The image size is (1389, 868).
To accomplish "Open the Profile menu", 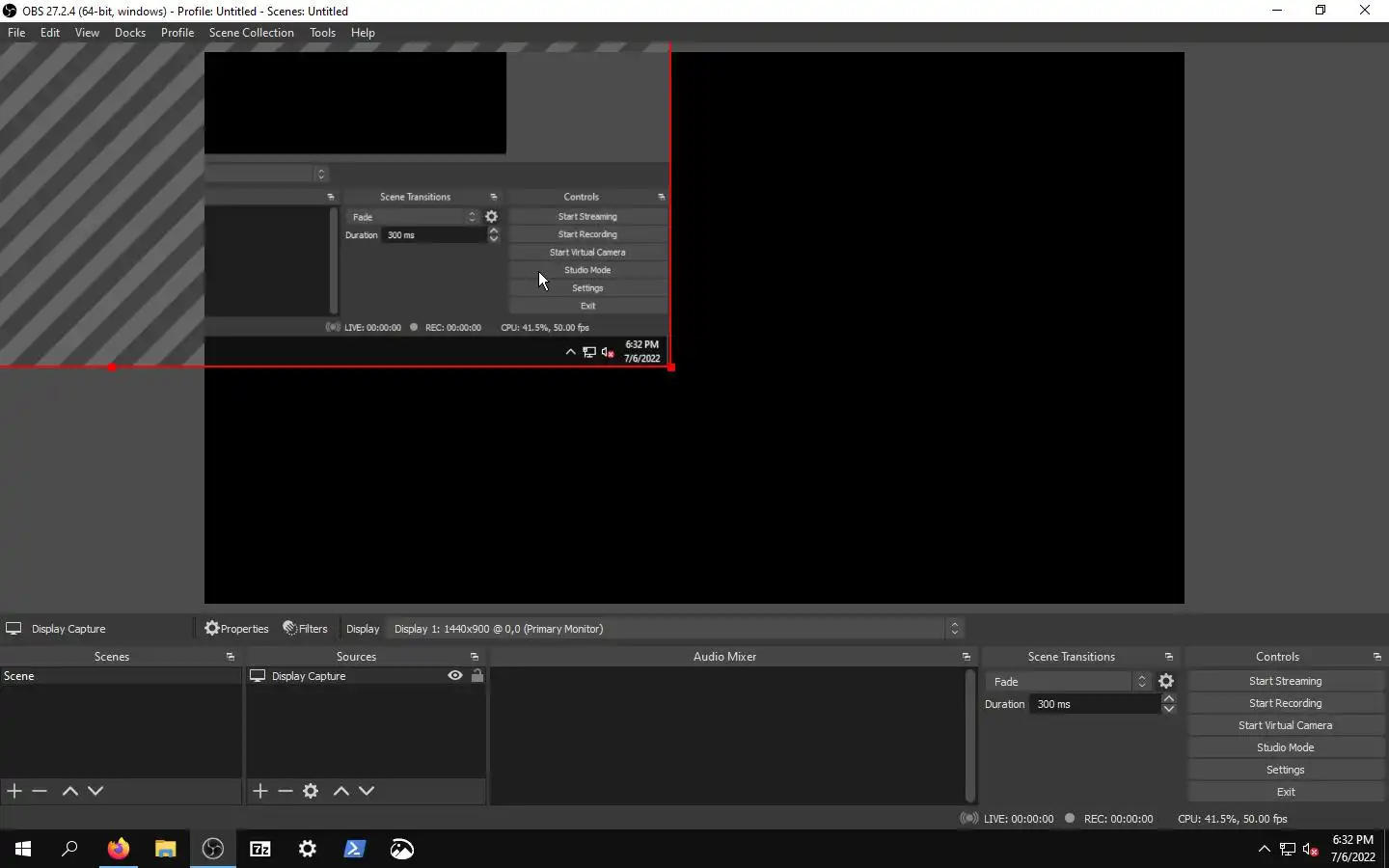I will coord(177,33).
